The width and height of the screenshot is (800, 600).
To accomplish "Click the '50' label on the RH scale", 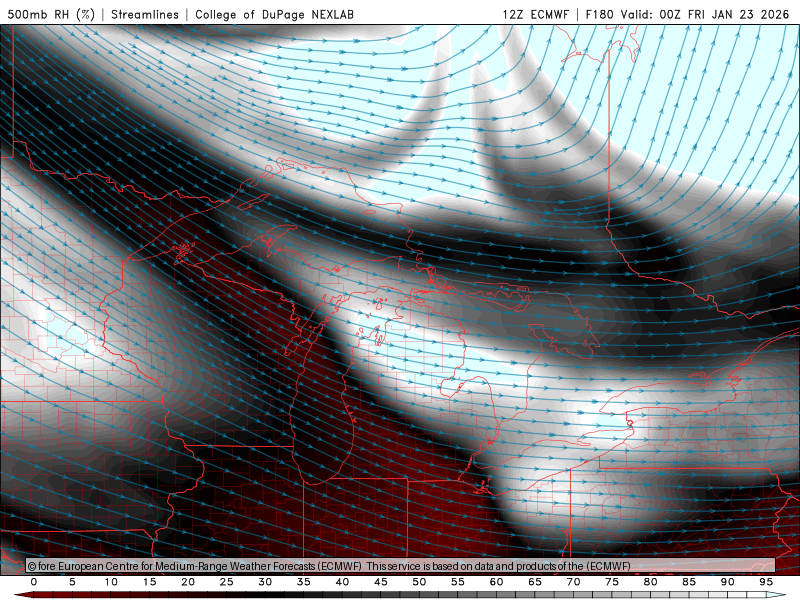I will [419, 582].
